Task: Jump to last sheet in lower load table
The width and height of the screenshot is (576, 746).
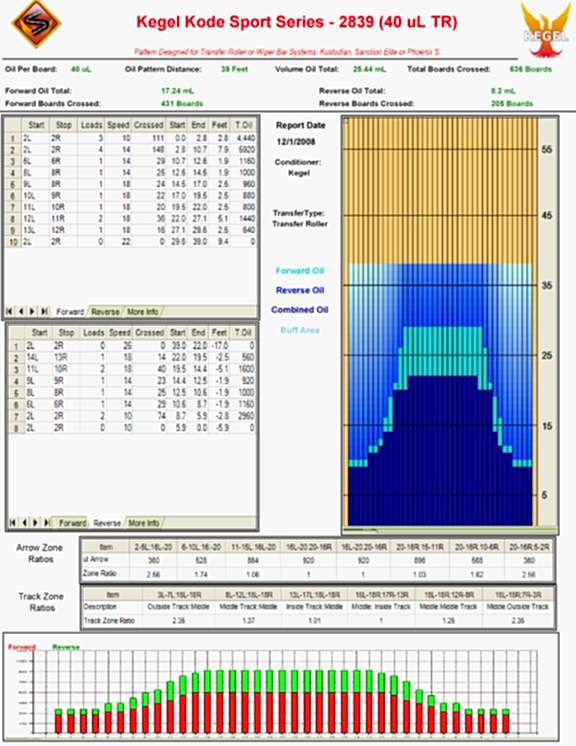Action: coord(47,522)
